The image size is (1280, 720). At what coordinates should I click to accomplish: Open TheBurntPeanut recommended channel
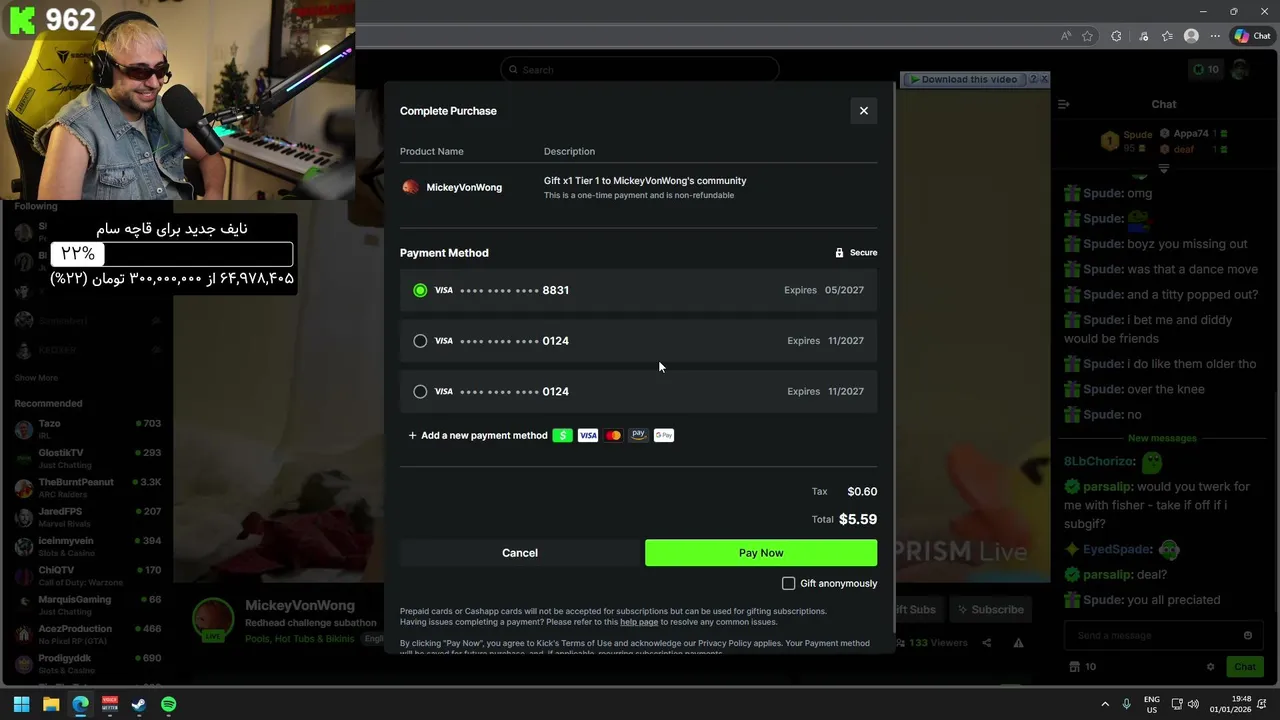pos(87,487)
